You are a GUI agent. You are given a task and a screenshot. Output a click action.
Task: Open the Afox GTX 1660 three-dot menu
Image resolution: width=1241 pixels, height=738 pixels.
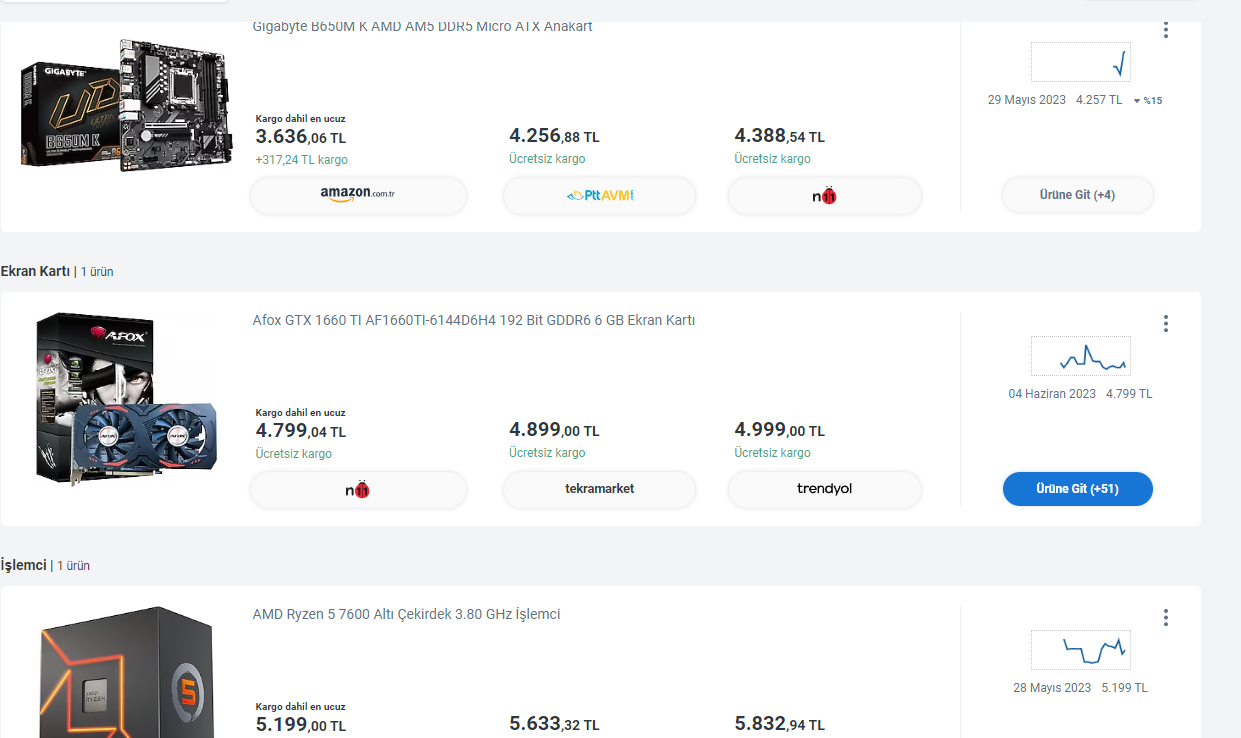pyautogui.click(x=1166, y=324)
